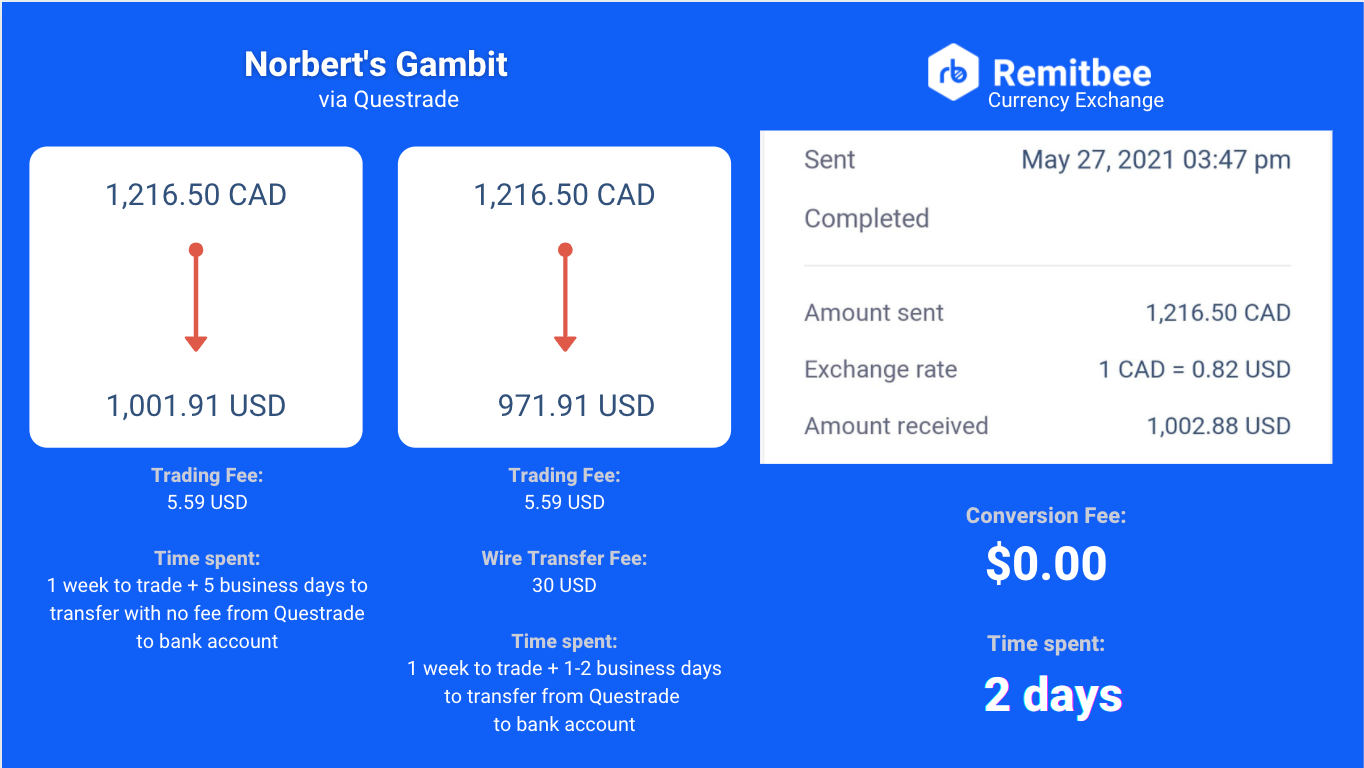Click the red arrow in the middle card
The height and width of the screenshot is (768, 1364).
point(565,298)
